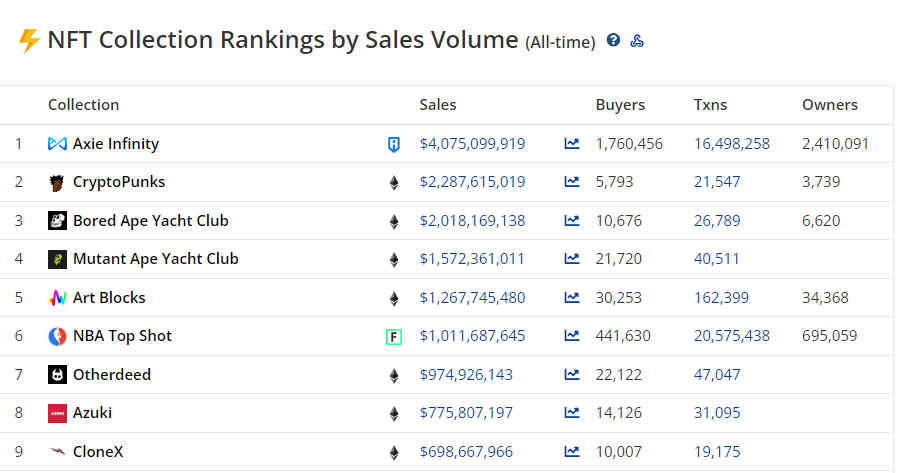The width and height of the screenshot is (899, 473).
Task: Click the transactions value 16,498,258
Action: [732, 143]
